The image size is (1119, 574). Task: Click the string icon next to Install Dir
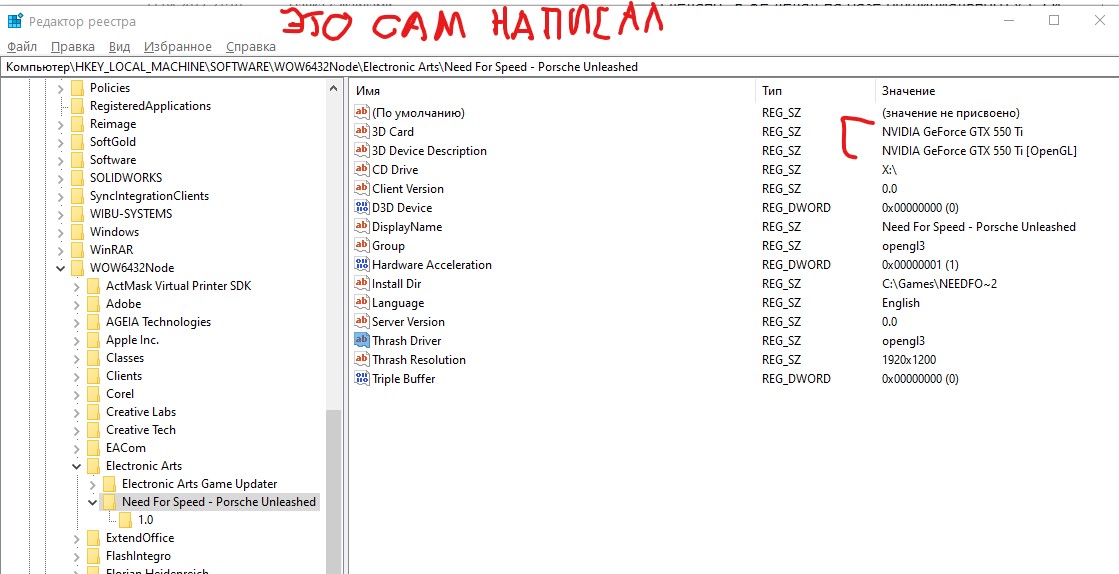362,283
